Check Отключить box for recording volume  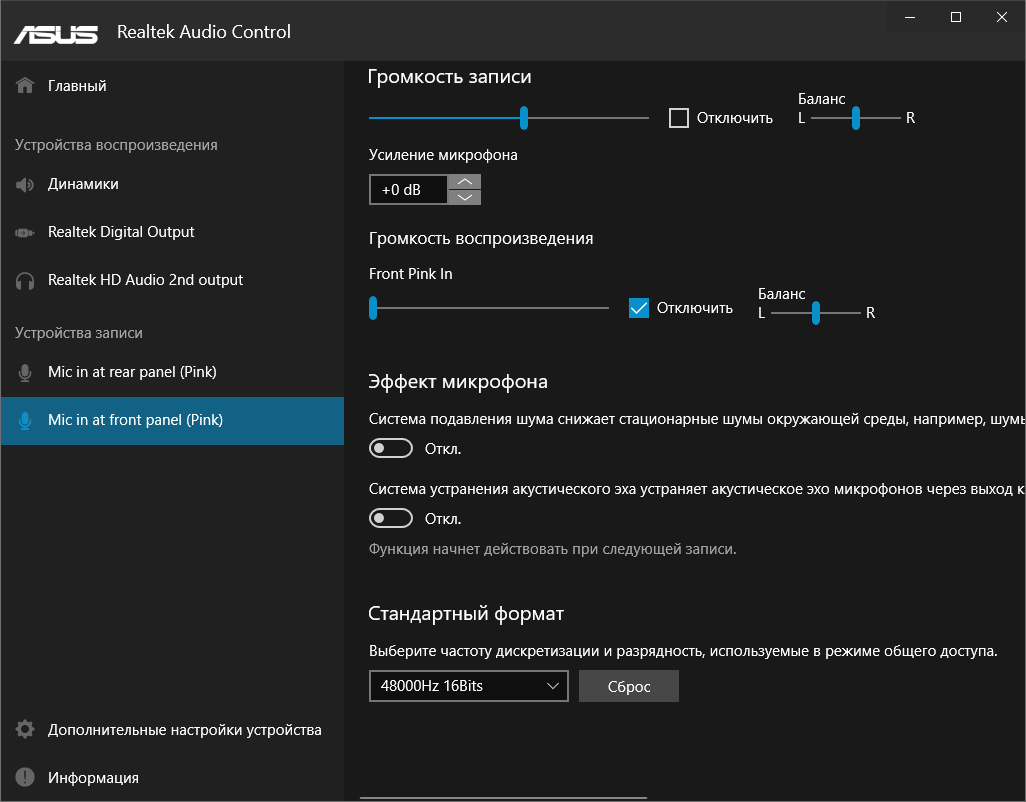click(679, 118)
